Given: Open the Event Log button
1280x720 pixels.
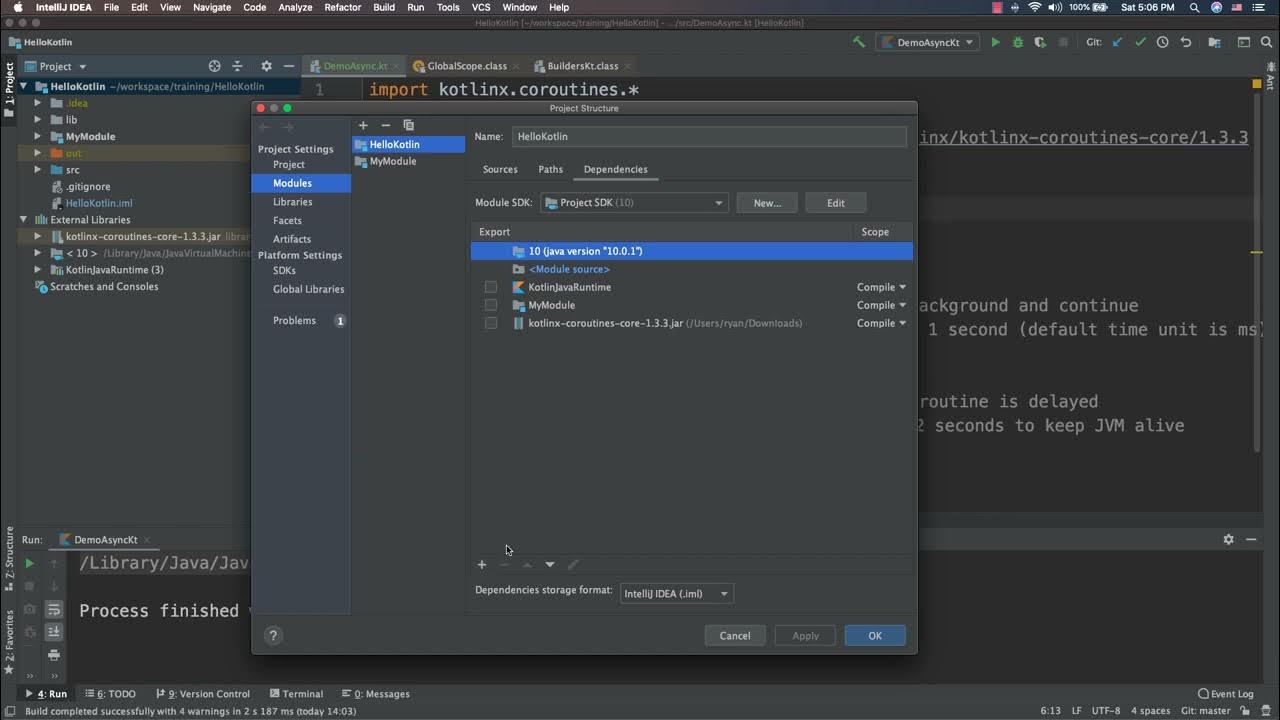Looking at the screenshot, I should click(x=1225, y=693).
